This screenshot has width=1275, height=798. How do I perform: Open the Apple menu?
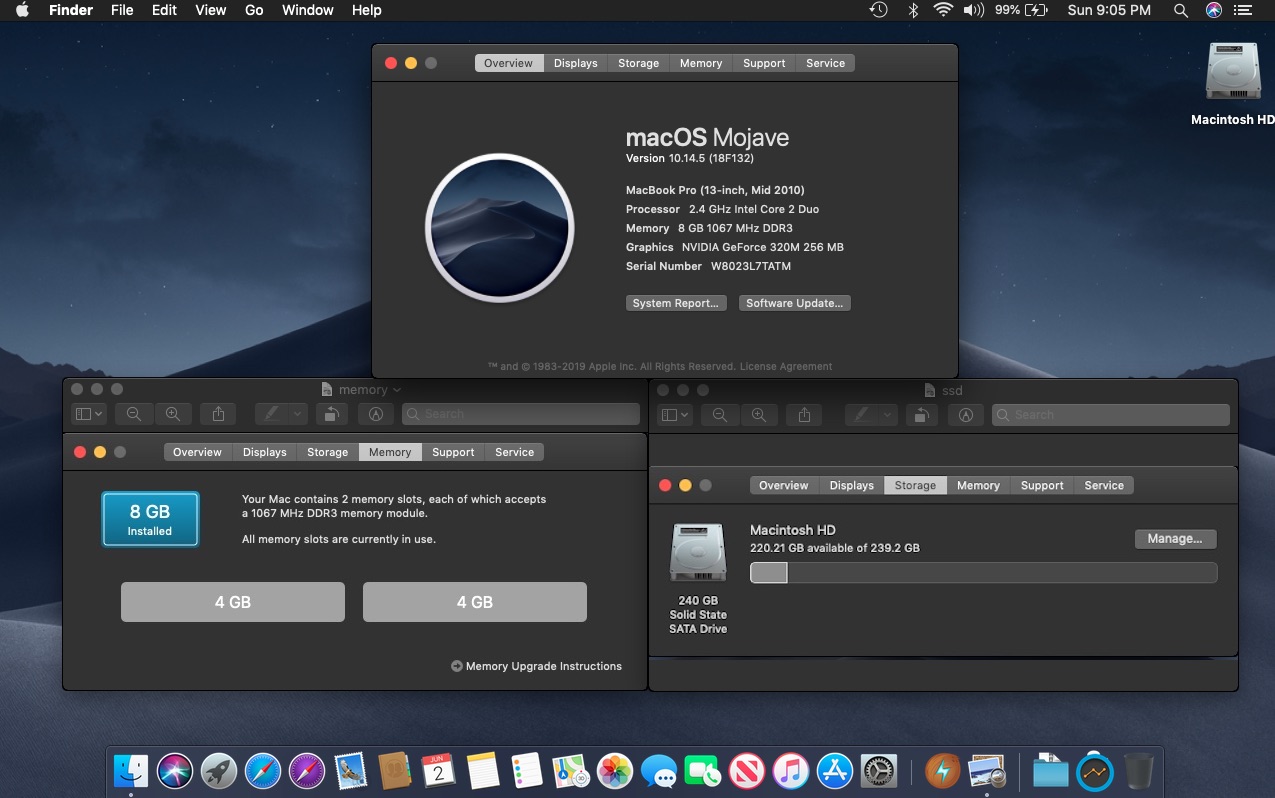[x=23, y=10]
